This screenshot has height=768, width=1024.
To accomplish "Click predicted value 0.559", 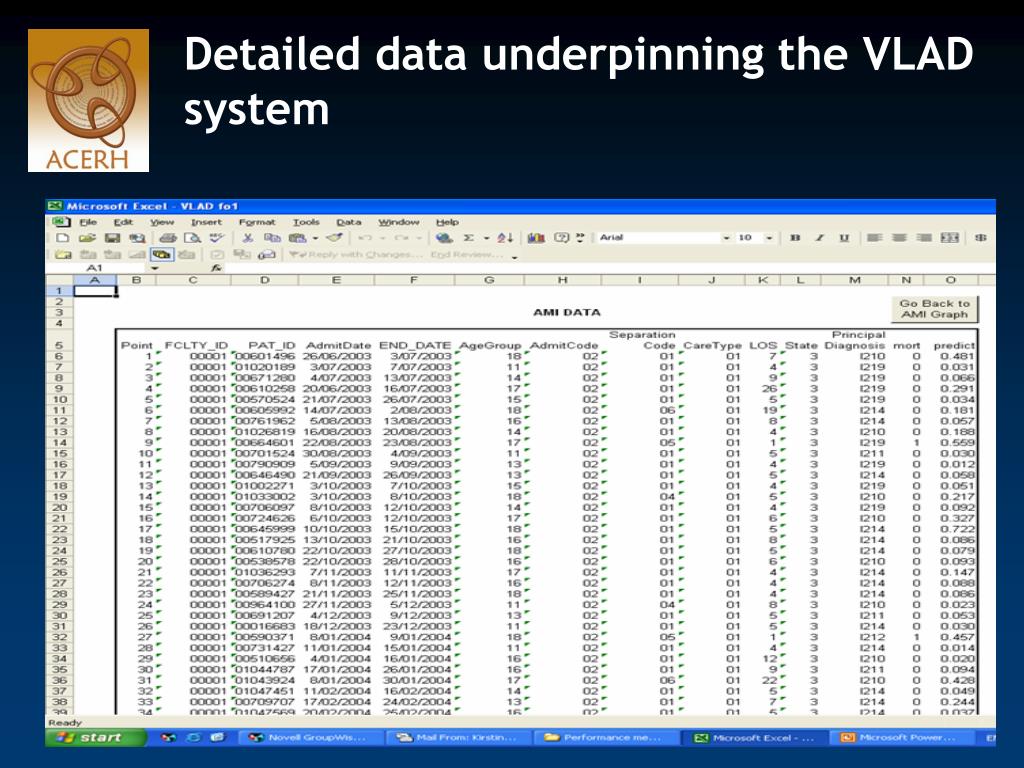I will click(x=957, y=443).
